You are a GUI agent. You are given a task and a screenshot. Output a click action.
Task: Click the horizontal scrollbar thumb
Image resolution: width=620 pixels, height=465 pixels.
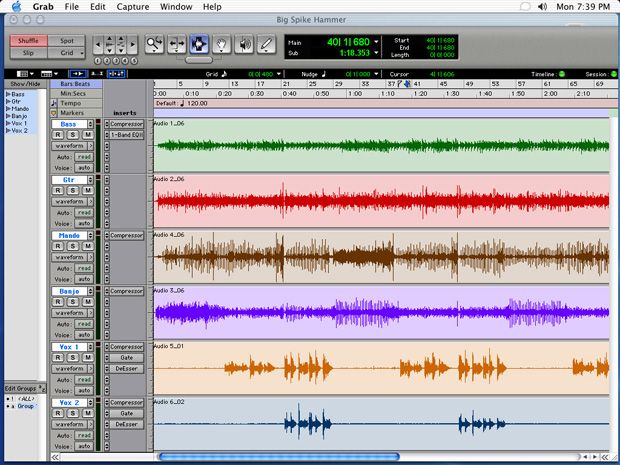(x=279, y=457)
